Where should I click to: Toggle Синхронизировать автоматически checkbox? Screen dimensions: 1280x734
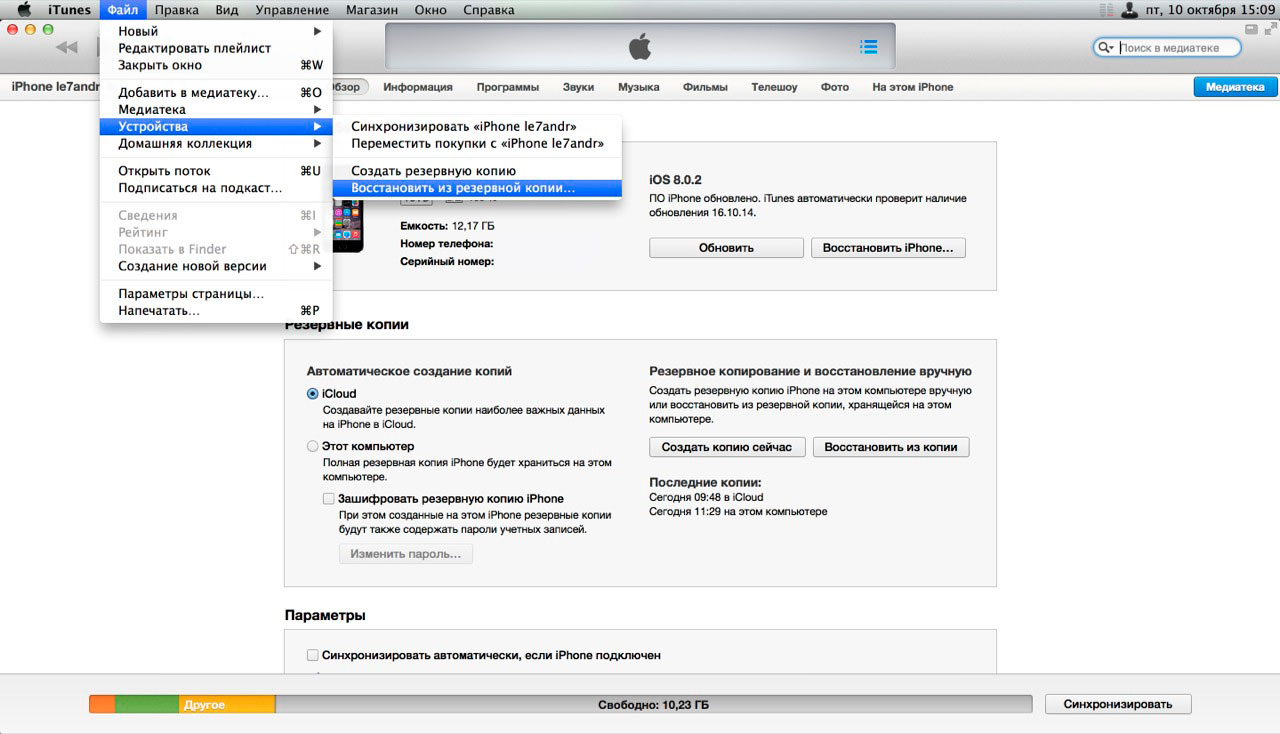(313, 655)
